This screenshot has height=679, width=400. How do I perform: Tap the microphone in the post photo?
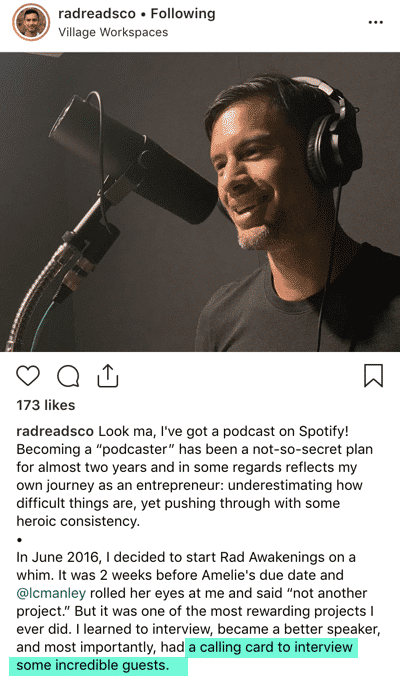[x=134, y=160]
